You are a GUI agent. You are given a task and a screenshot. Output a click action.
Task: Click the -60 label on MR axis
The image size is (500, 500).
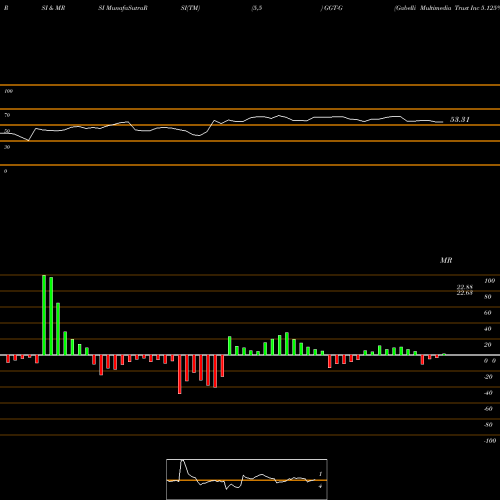click(488, 409)
